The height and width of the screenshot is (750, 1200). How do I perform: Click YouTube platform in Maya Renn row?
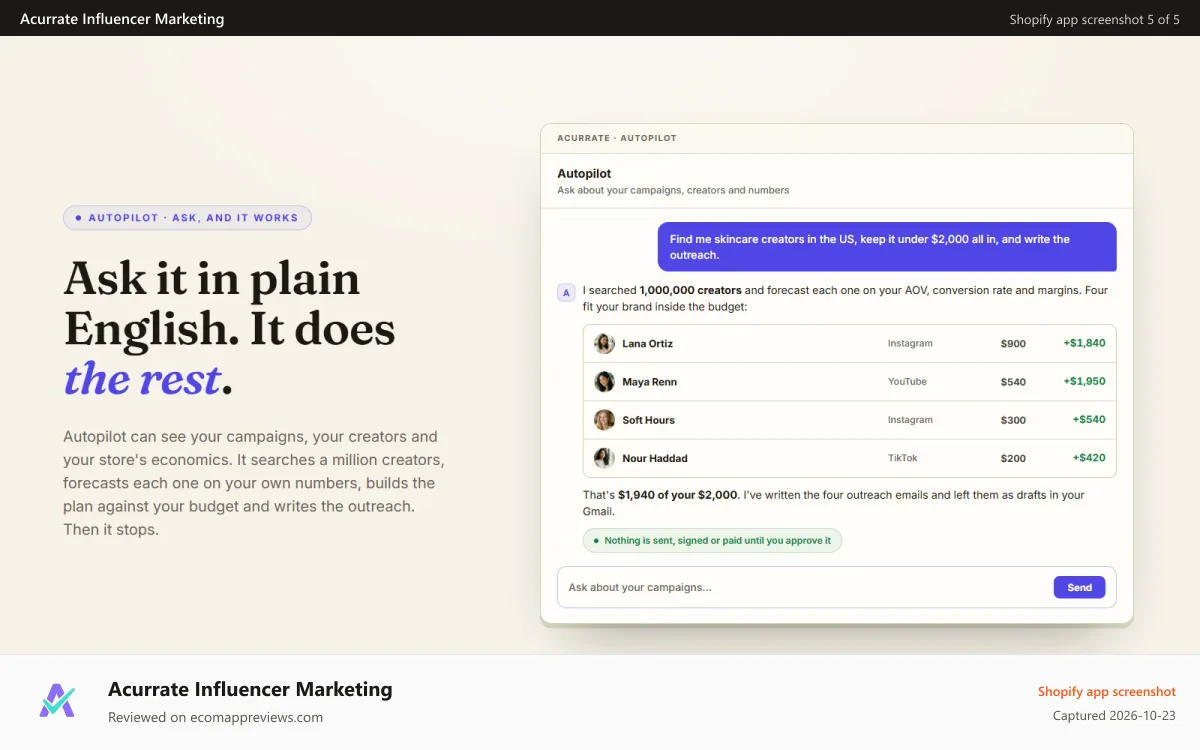[x=907, y=381]
